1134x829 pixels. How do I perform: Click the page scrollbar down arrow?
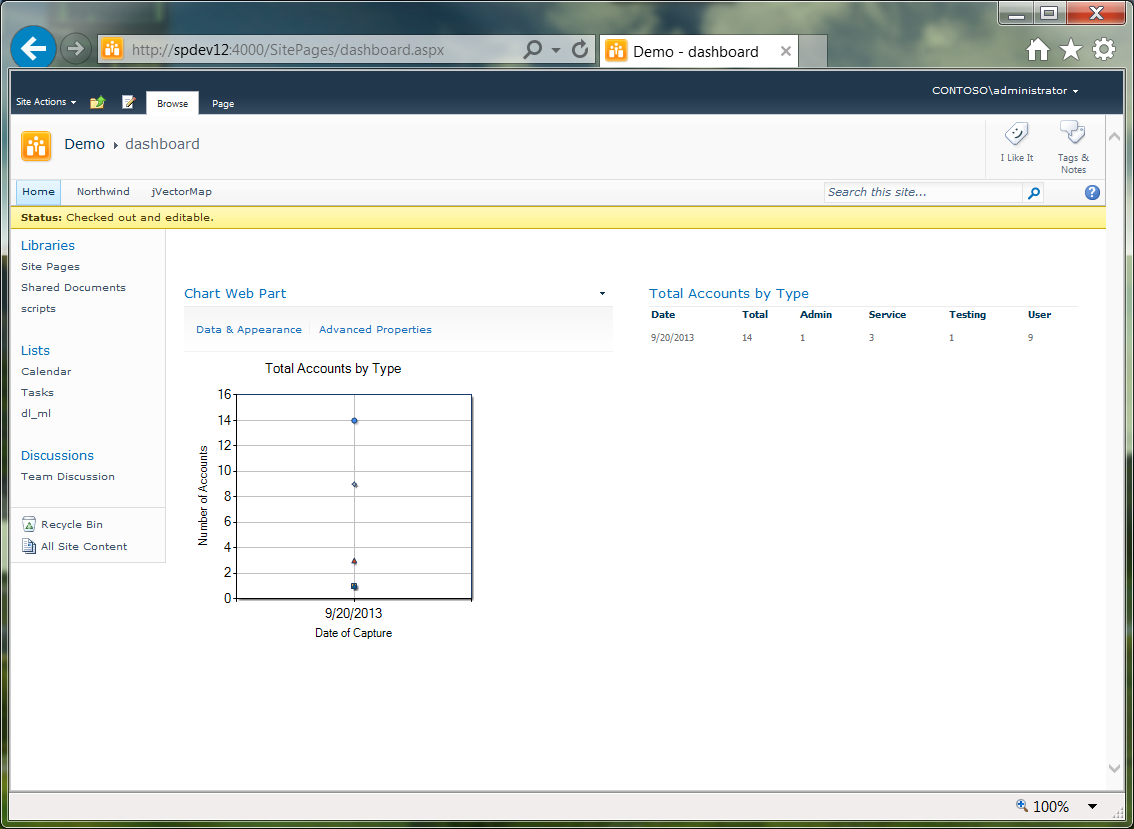pos(1114,769)
